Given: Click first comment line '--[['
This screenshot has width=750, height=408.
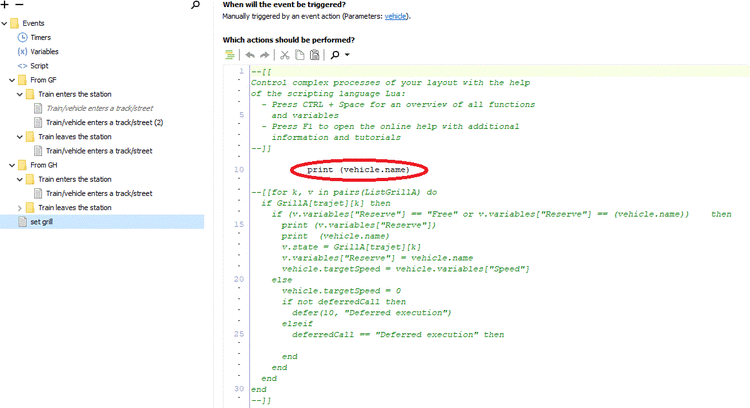Looking at the screenshot, I should coord(262,72).
